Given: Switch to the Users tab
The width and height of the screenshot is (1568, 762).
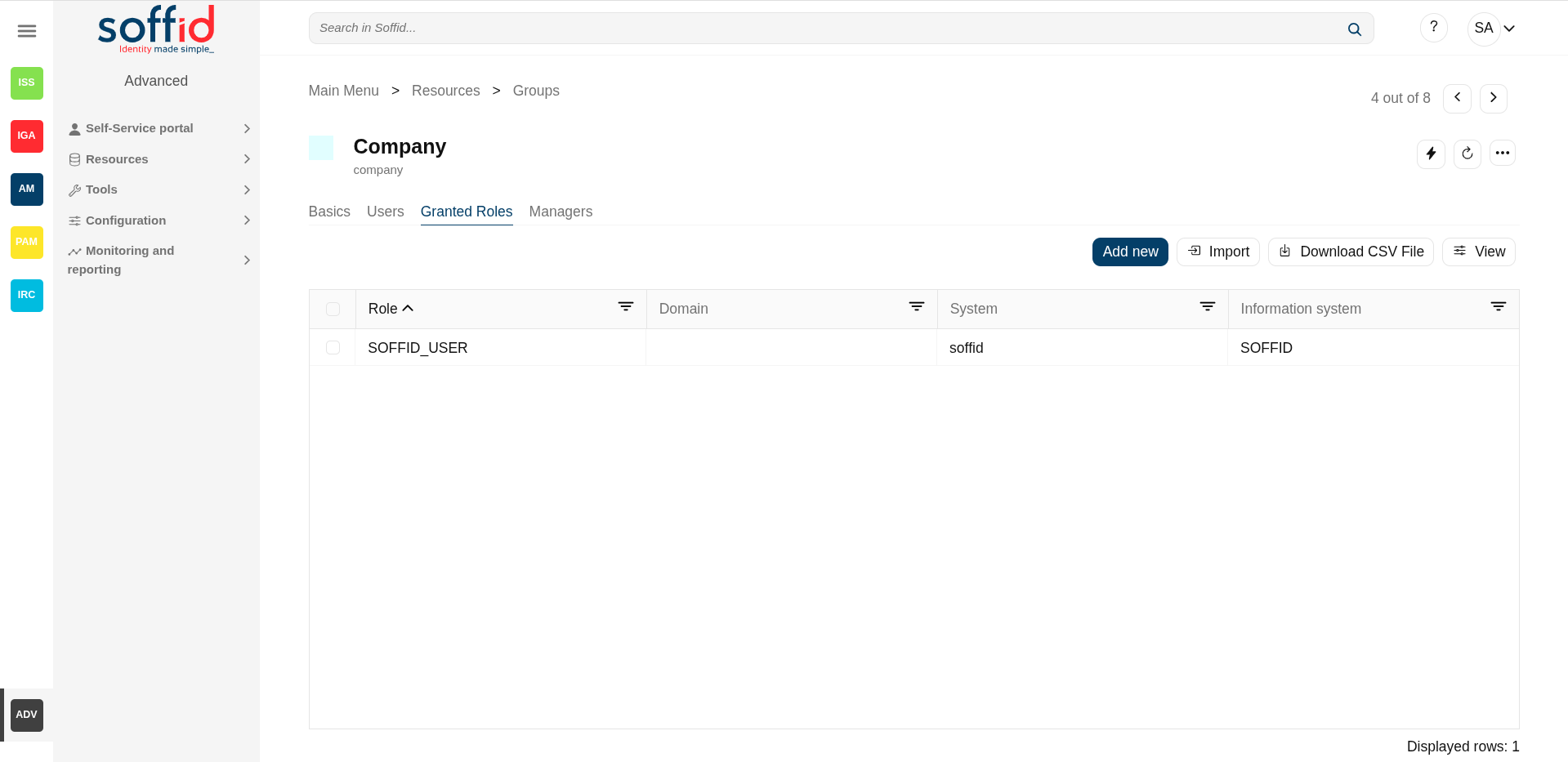Looking at the screenshot, I should tap(386, 212).
